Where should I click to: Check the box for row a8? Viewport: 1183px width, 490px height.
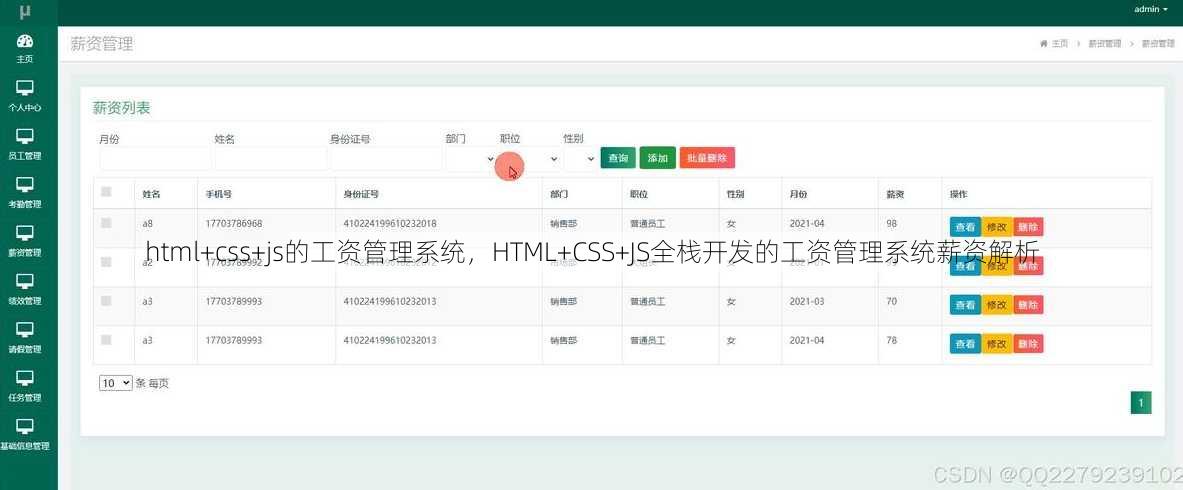106,223
